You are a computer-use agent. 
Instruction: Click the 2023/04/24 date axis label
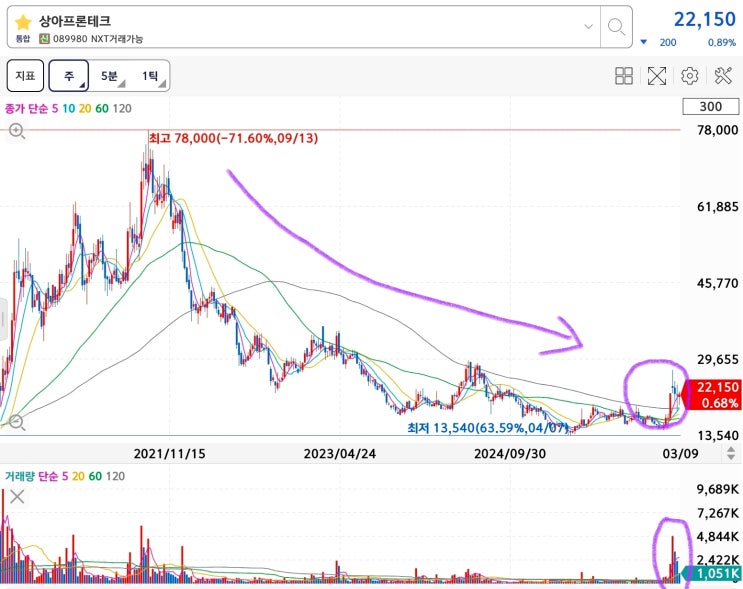coord(340,454)
